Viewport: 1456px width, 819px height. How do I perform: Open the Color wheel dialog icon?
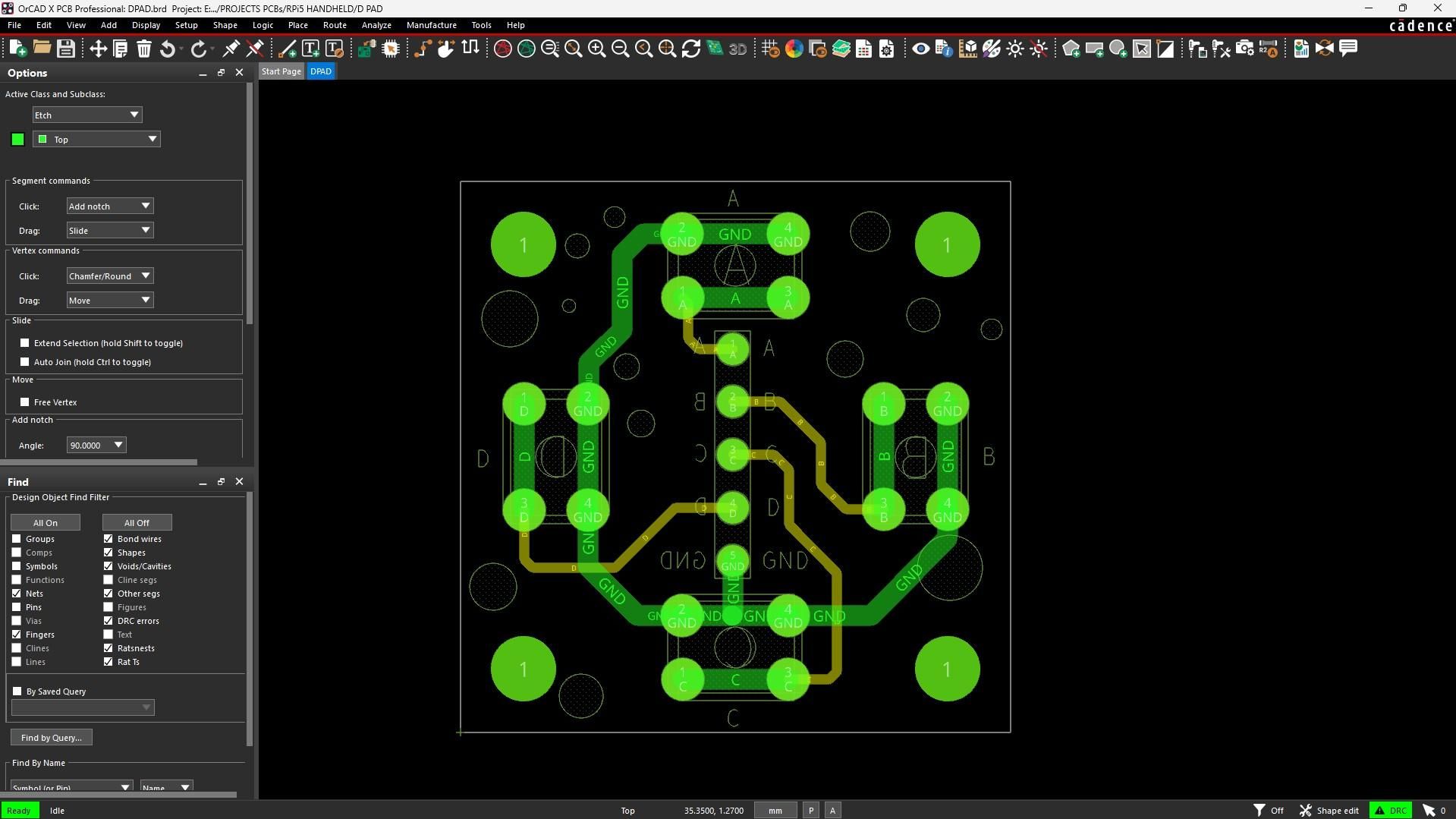coord(794,49)
